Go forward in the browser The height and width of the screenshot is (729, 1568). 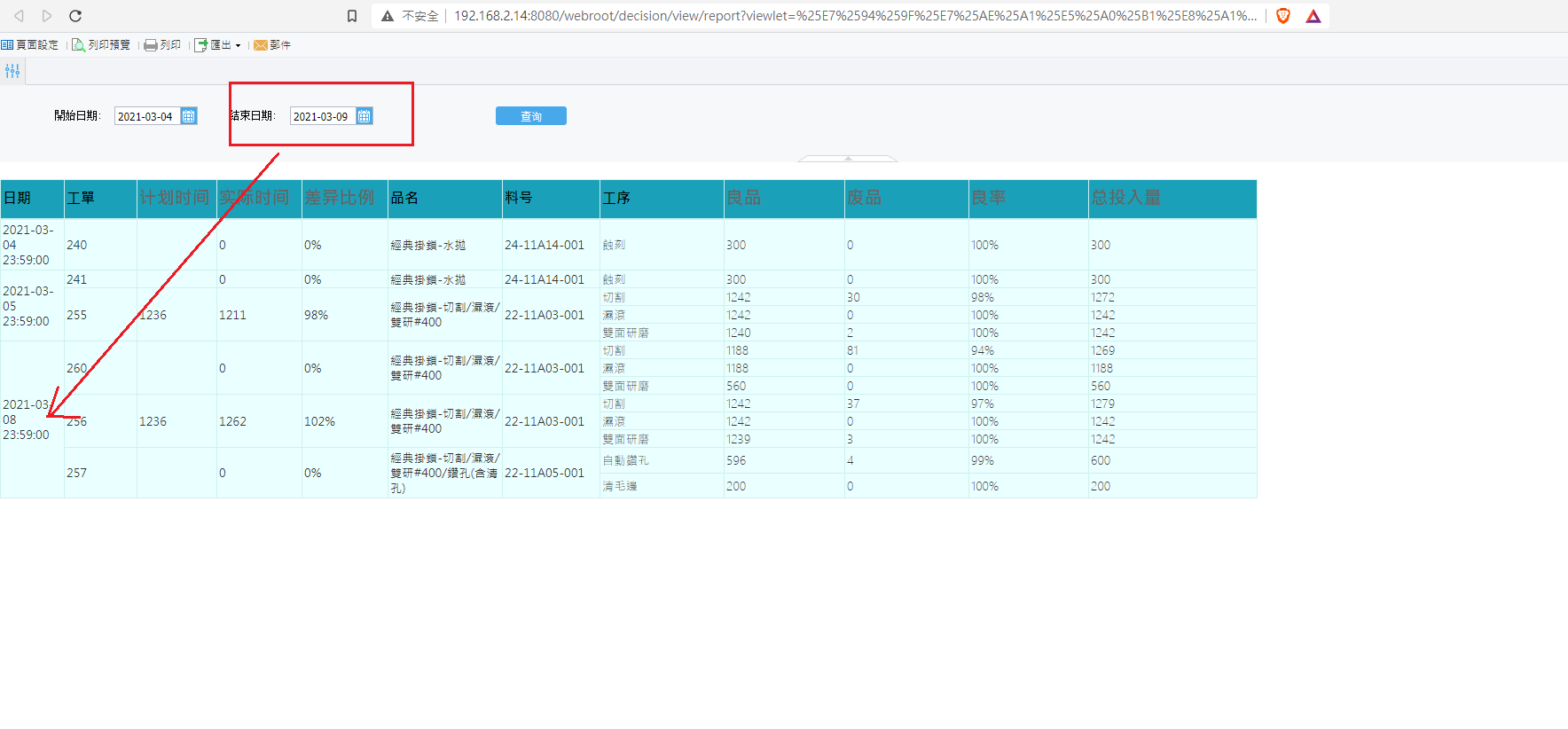[x=47, y=16]
